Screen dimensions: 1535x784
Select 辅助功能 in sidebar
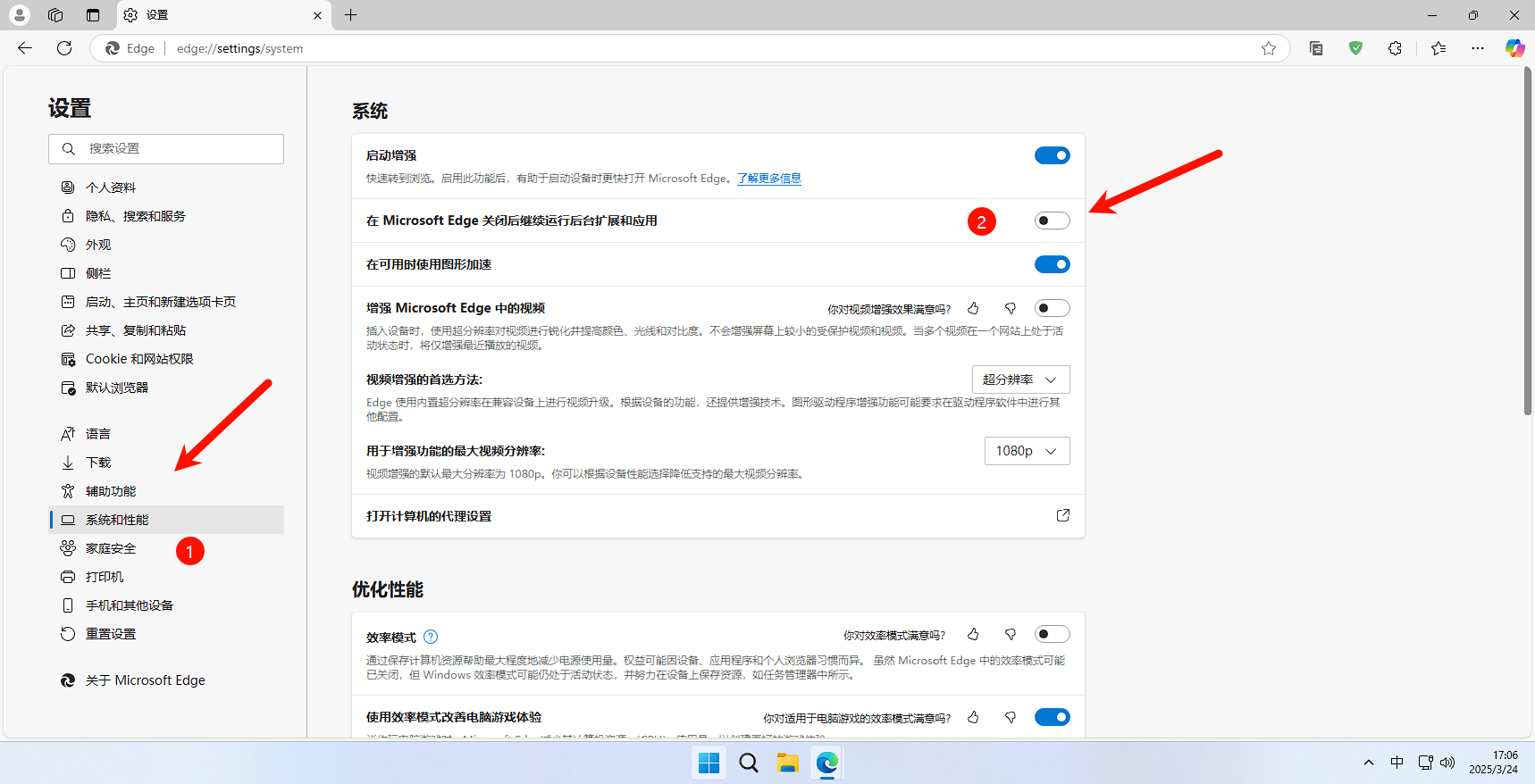166,491
